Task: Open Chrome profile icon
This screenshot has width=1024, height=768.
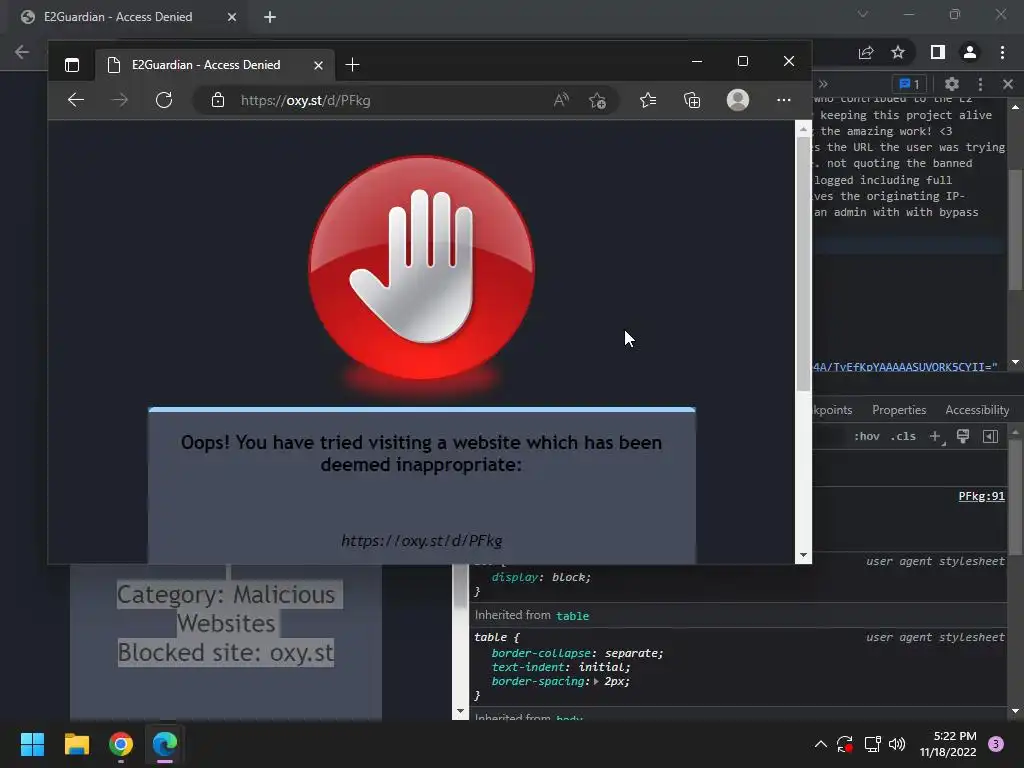Action: (970, 52)
